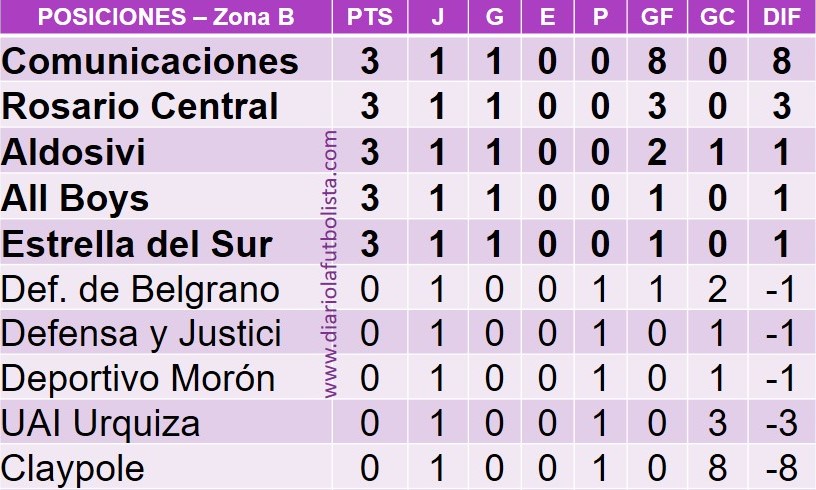Select the Comunicaciones team name
The image size is (816, 490).
tap(150, 61)
